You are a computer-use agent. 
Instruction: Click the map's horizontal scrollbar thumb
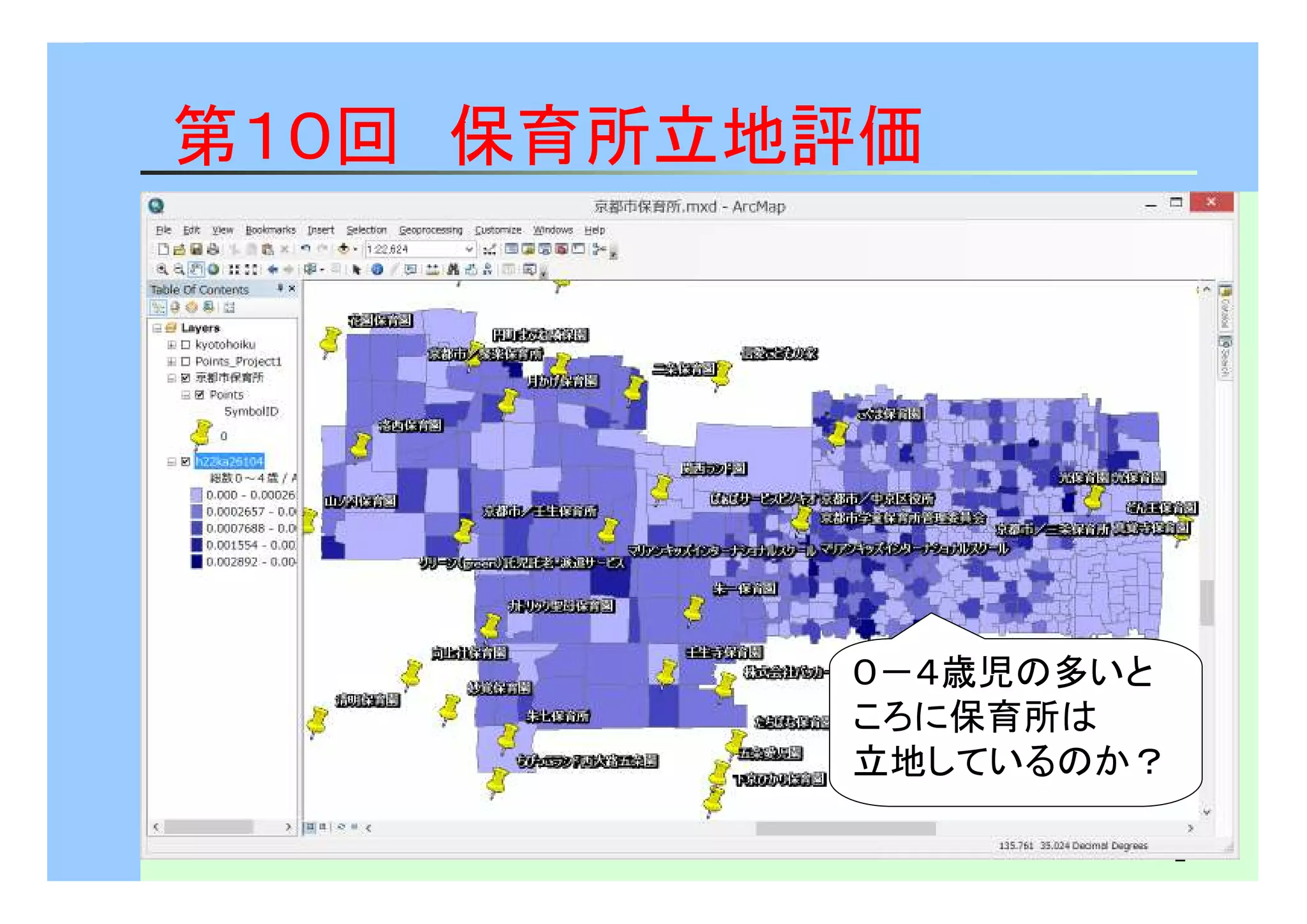point(845,828)
